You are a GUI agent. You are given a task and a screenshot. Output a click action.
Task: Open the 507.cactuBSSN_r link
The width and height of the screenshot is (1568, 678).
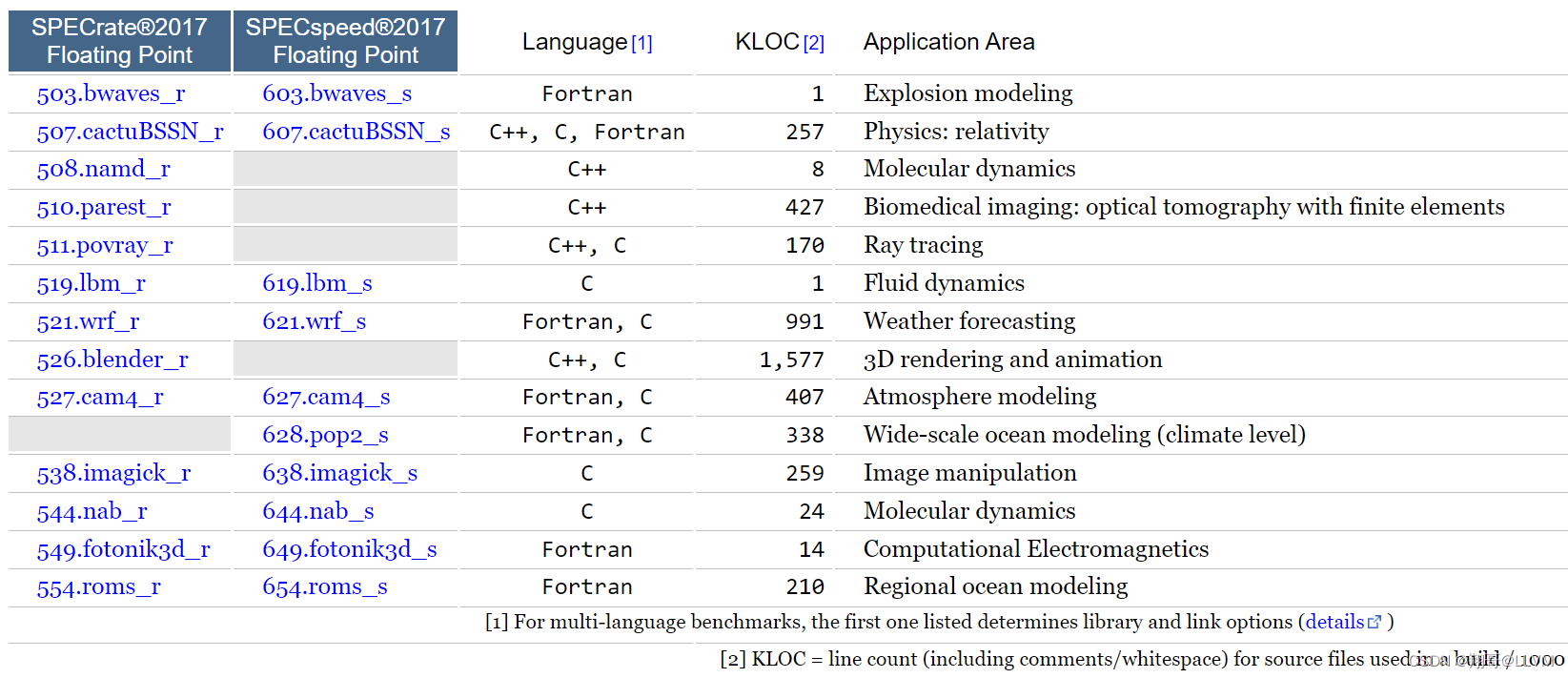click(x=130, y=132)
